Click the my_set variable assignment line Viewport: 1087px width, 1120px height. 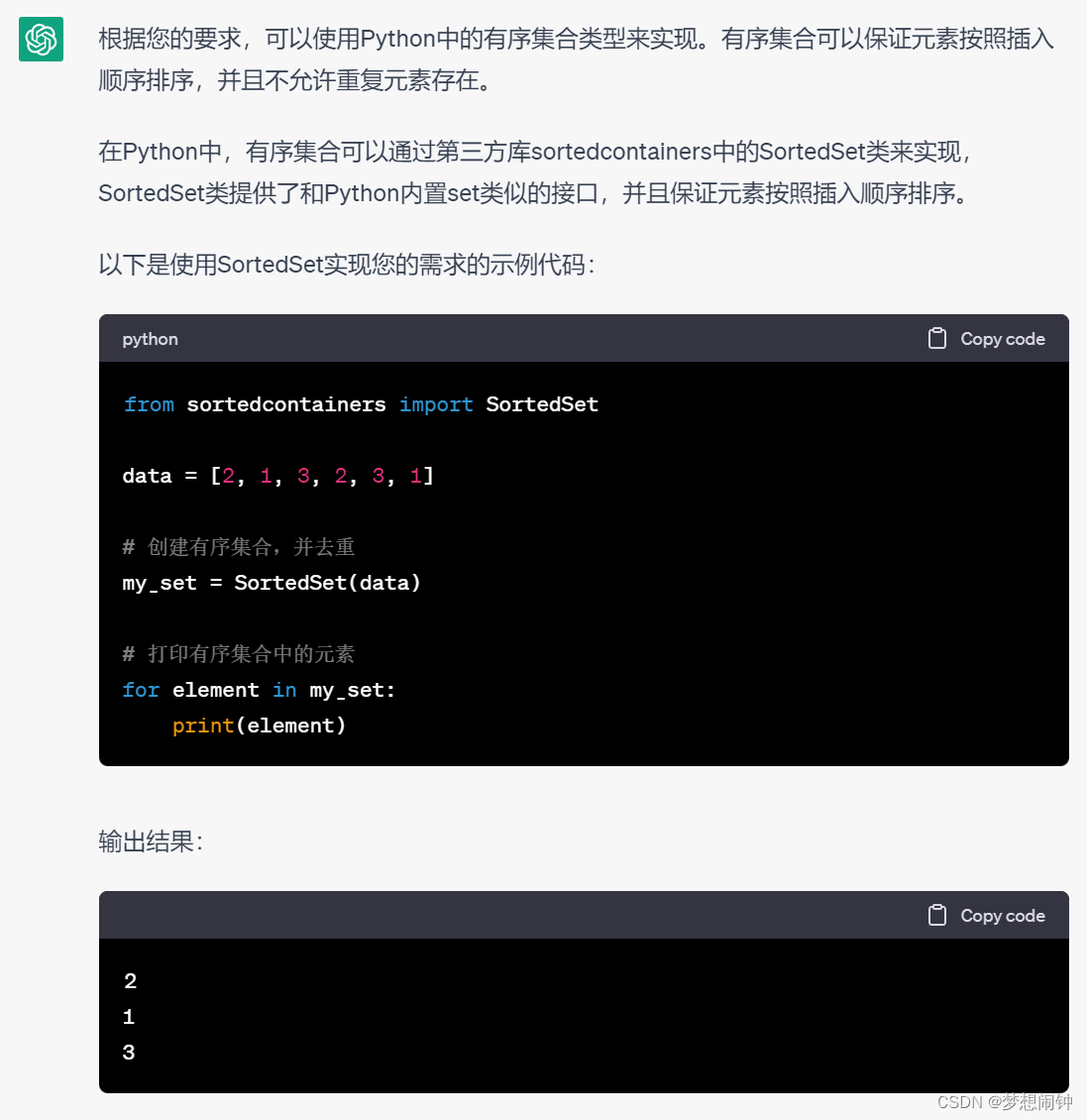click(271, 582)
